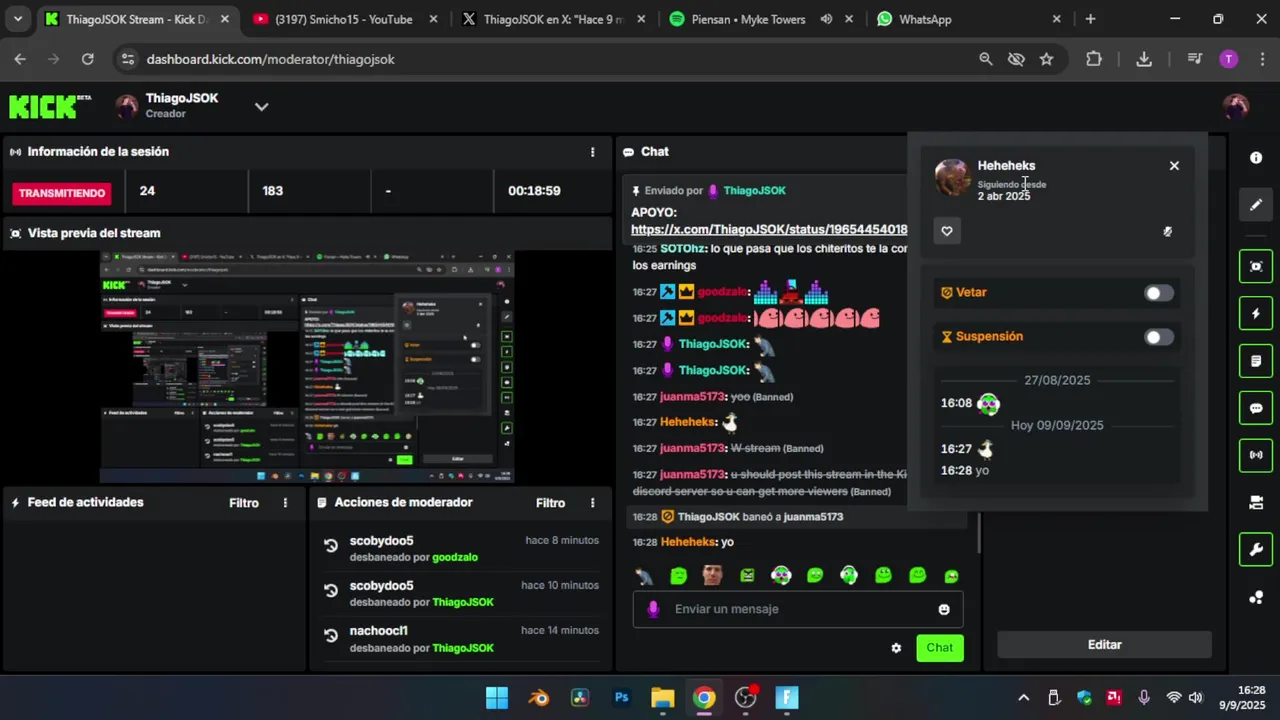Open Windows Start menu
Image resolution: width=1280 pixels, height=720 pixels.
point(497,698)
